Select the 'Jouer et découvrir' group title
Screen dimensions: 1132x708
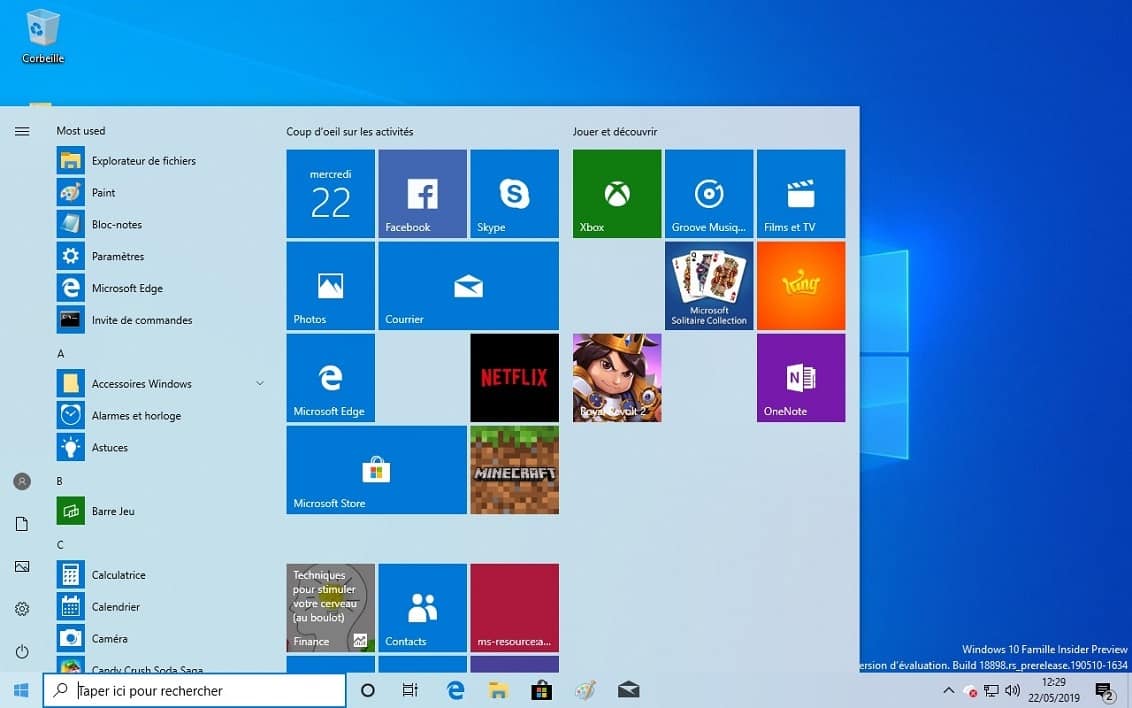[615, 131]
